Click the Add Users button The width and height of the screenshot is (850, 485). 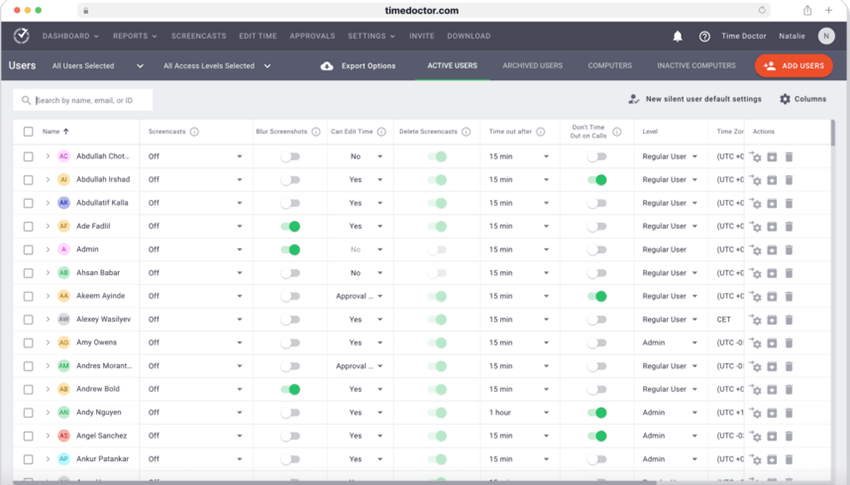pyautogui.click(x=794, y=66)
